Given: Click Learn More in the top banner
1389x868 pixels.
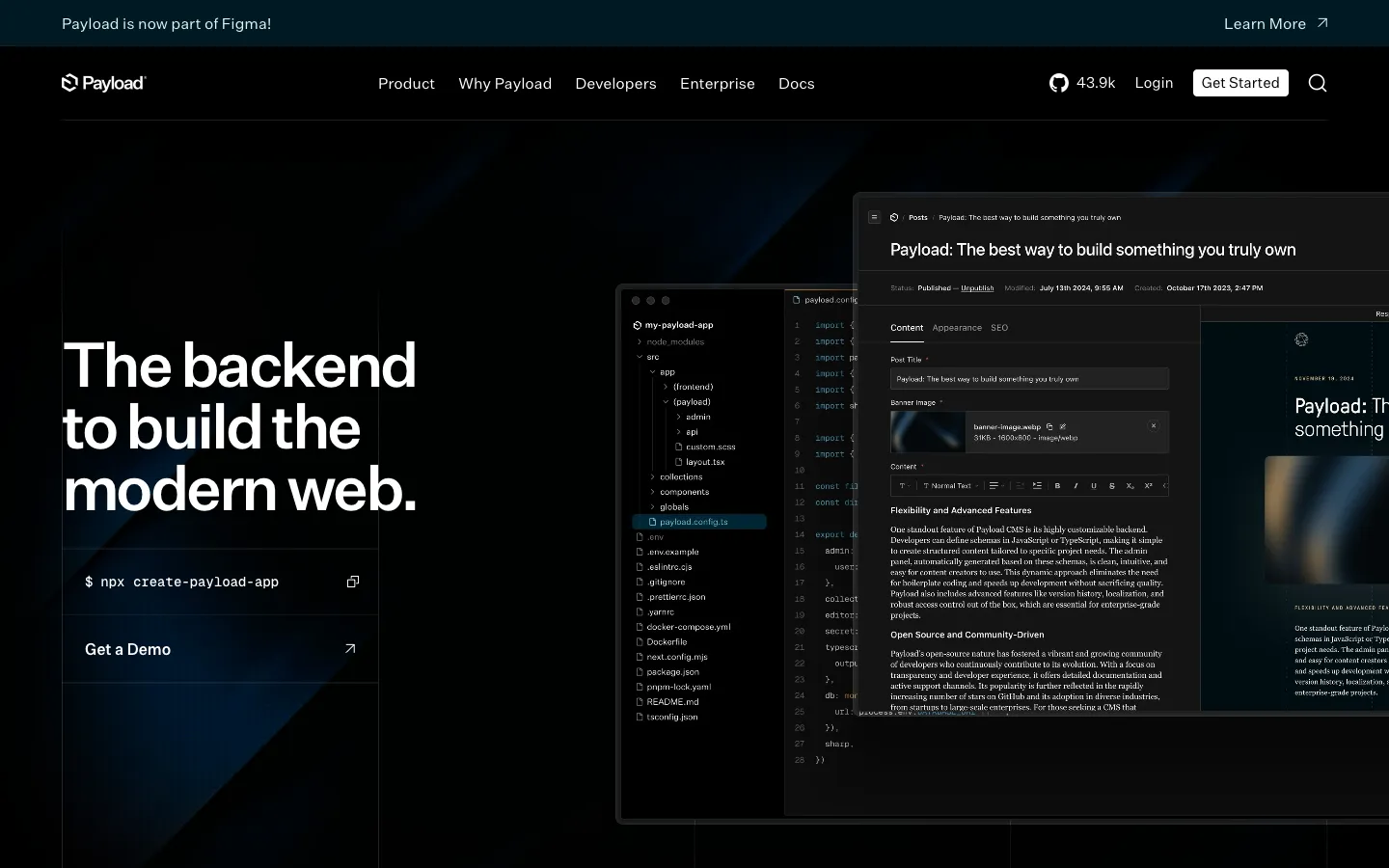Looking at the screenshot, I should (x=1265, y=23).
